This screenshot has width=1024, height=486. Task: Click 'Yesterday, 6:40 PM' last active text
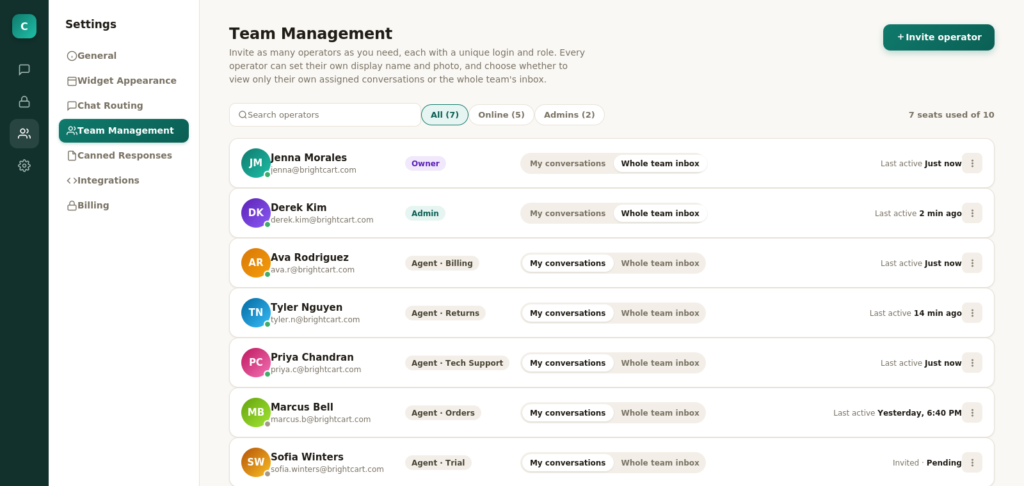coord(920,413)
